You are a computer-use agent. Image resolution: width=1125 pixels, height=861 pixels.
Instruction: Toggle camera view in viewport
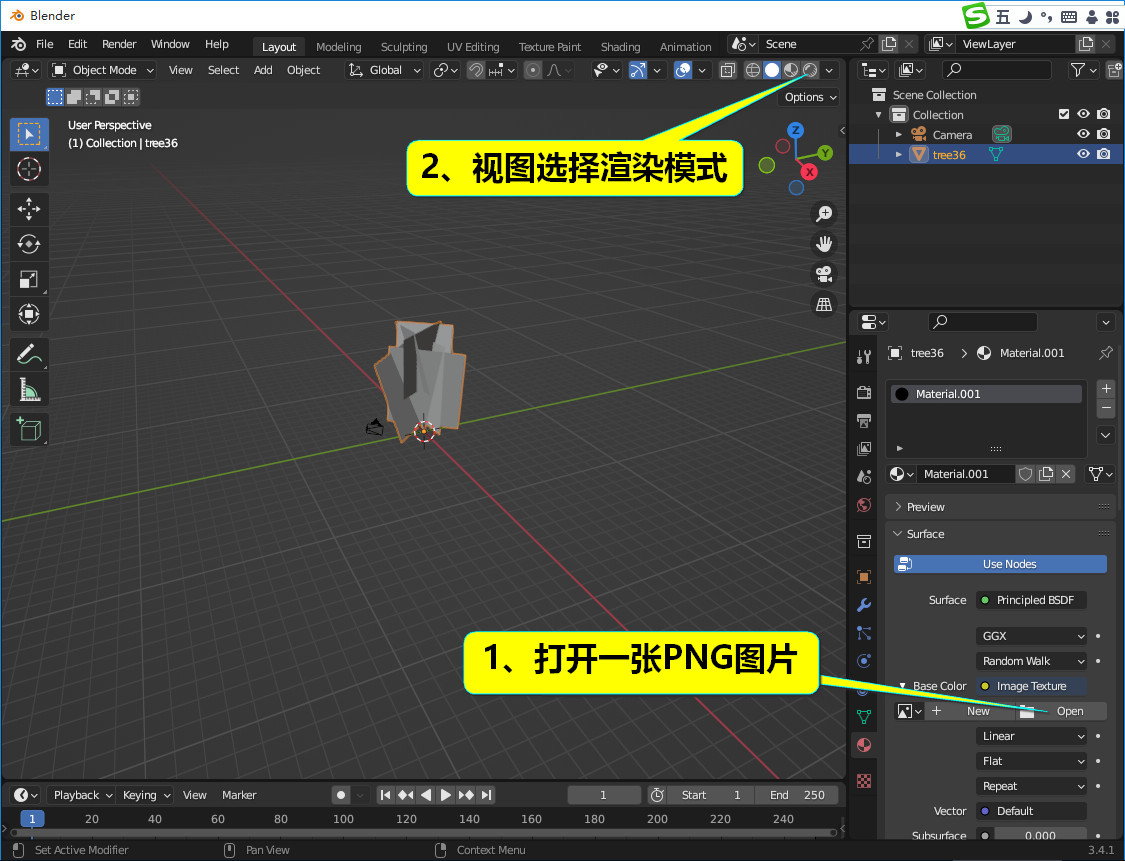coord(824,274)
